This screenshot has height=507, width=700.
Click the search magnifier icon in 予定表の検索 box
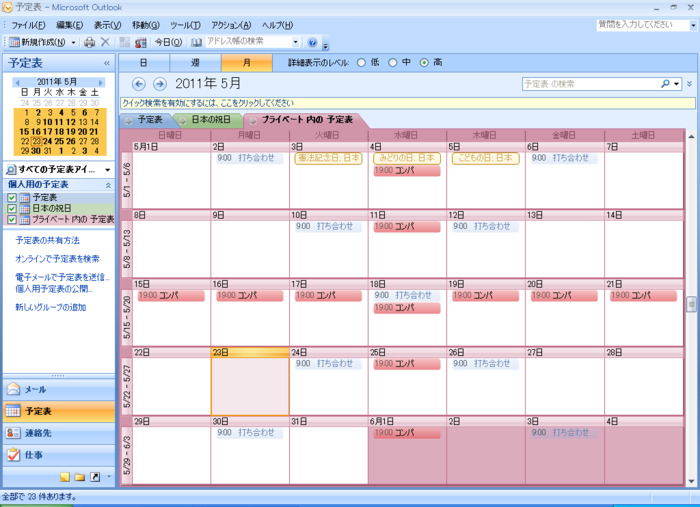tap(665, 83)
